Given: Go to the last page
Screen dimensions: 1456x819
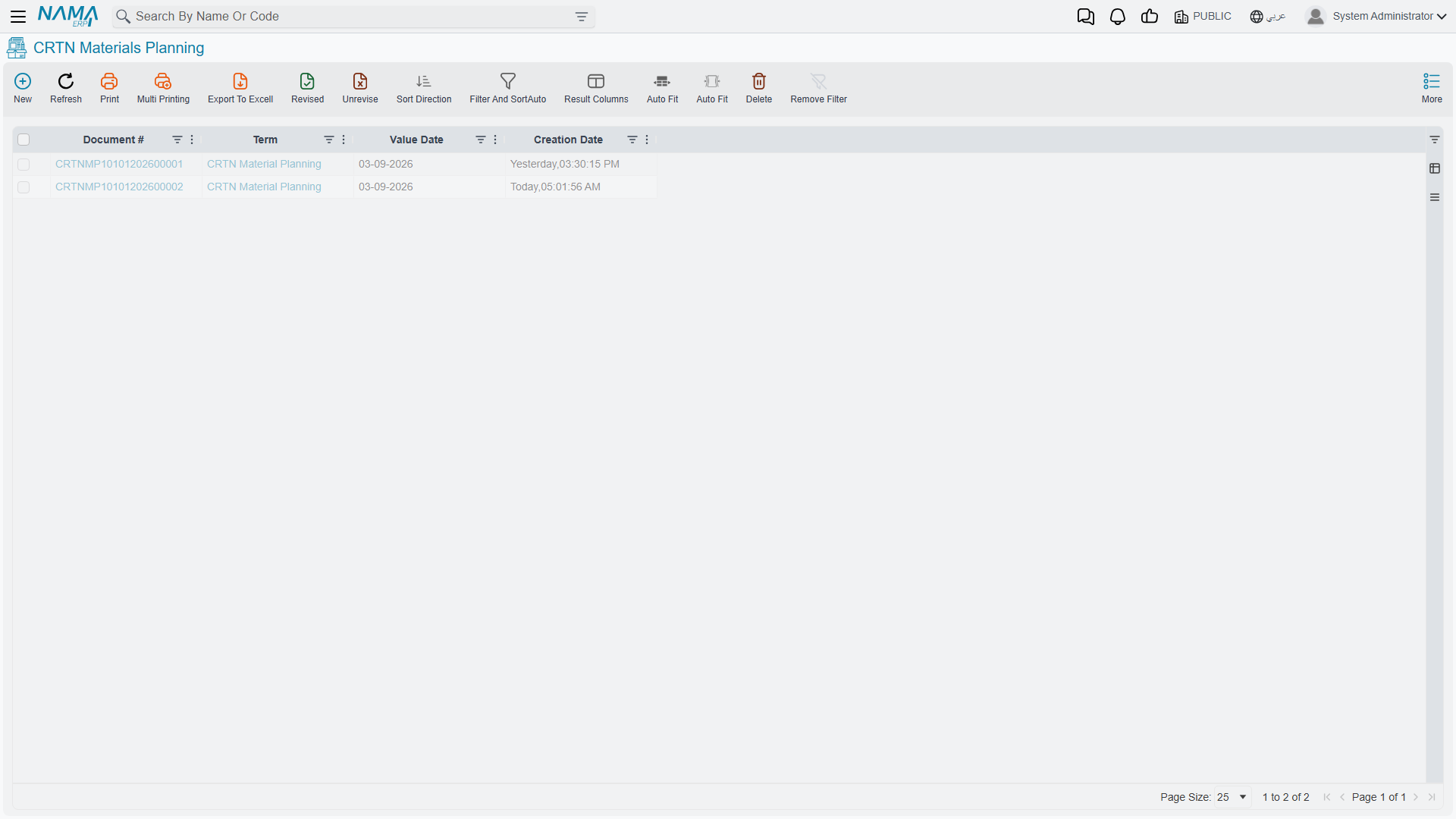Looking at the screenshot, I should (x=1432, y=797).
